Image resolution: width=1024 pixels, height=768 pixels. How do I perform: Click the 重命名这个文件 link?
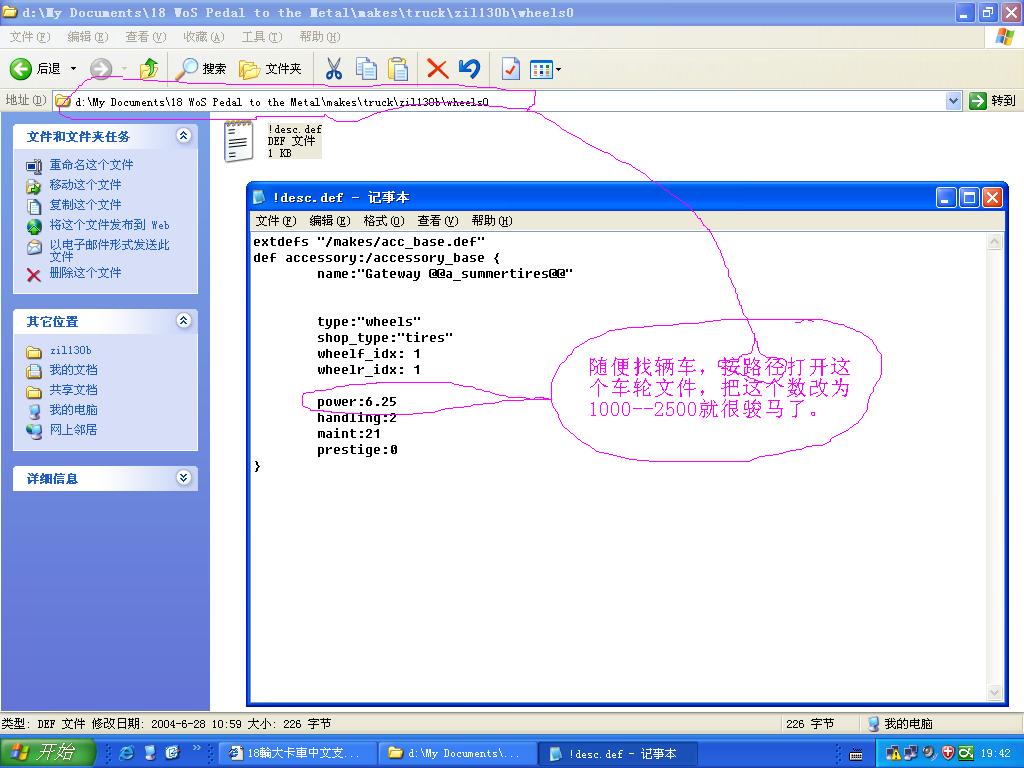click(x=91, y=165)
